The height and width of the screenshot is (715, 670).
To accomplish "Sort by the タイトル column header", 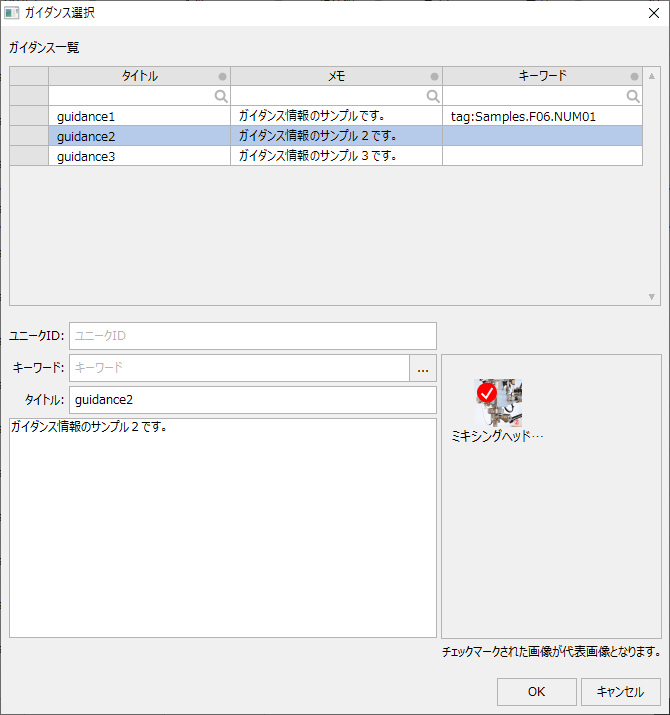I will point(140,76).
